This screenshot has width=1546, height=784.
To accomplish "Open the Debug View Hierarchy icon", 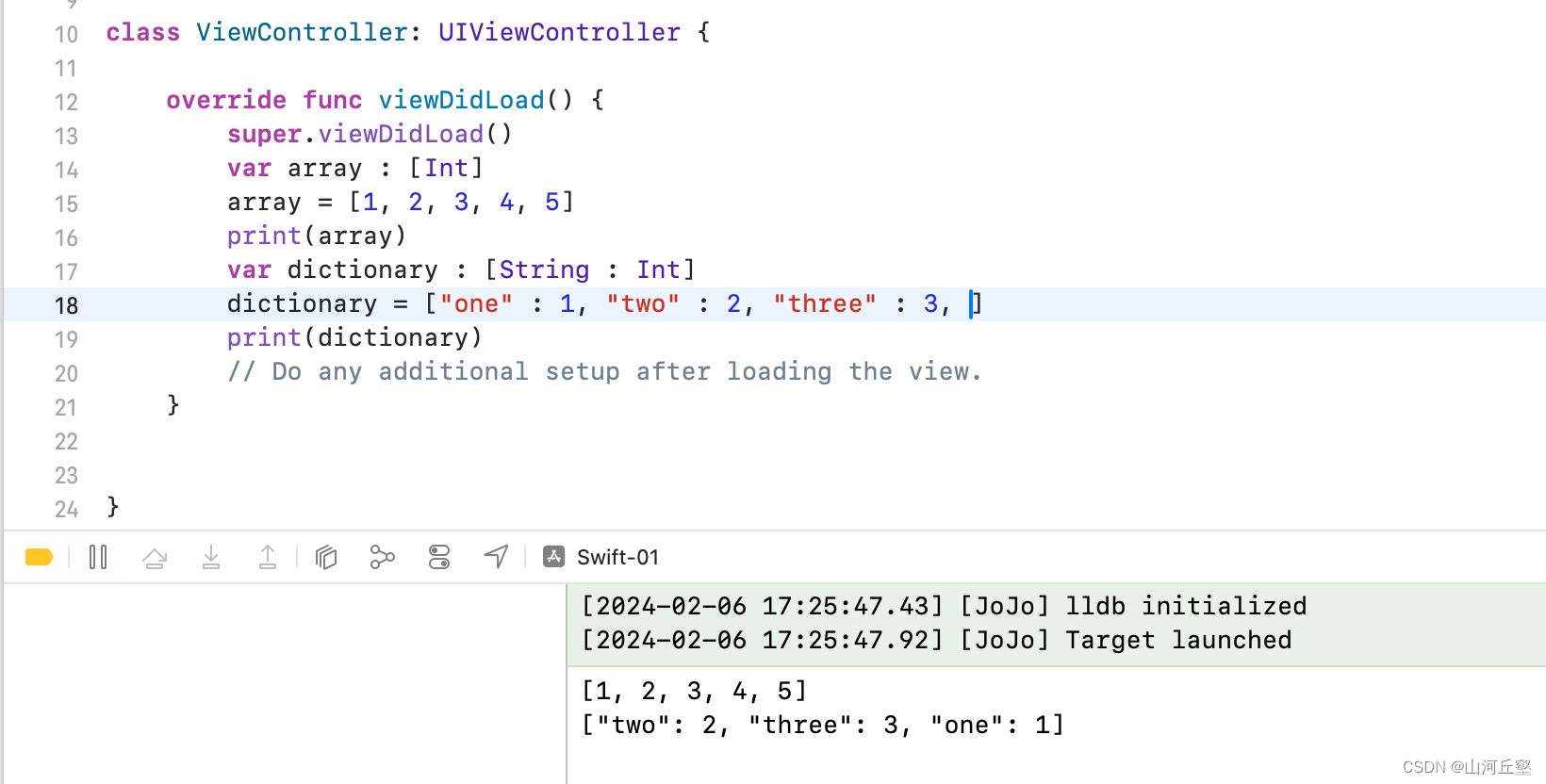I will (326, 557).
